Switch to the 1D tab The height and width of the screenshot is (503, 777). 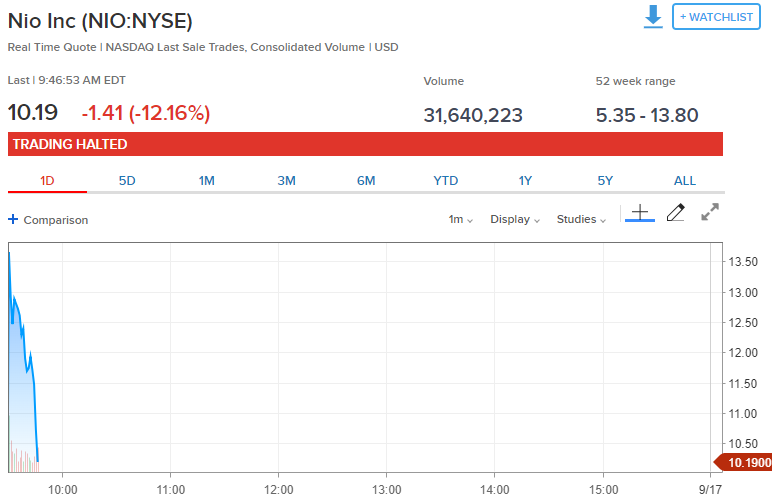click(x=47, y=181)
